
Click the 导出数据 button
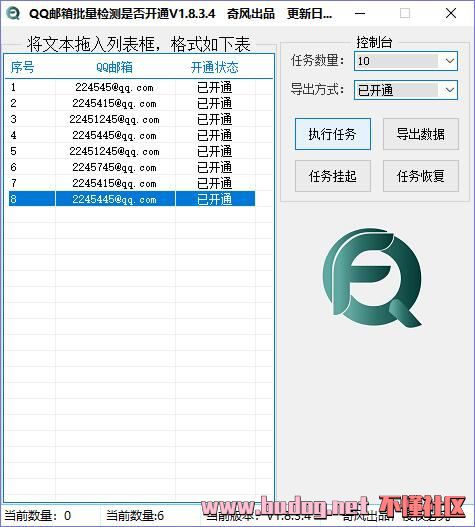point(421,134)
